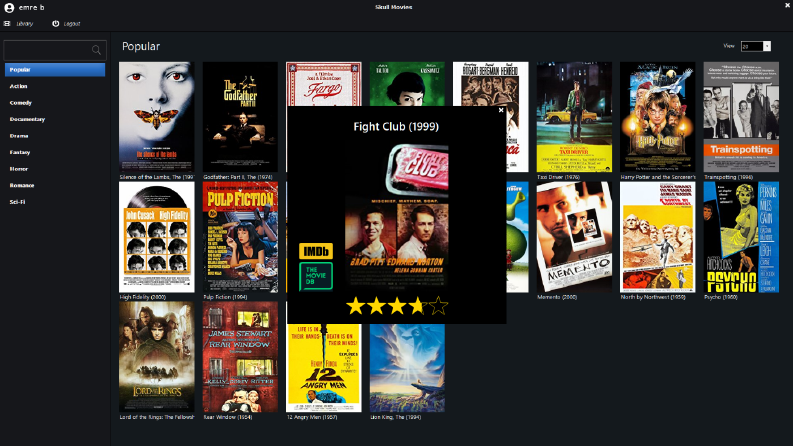The width and height of the screenshot is (793, 446).
Task: Click 'Lion King, The (1994)' title text
Action: click(395, 417)
